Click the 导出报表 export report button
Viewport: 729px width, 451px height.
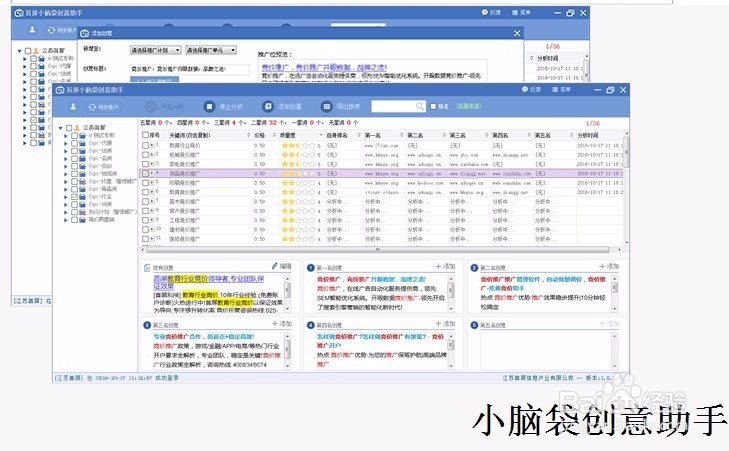341,106
